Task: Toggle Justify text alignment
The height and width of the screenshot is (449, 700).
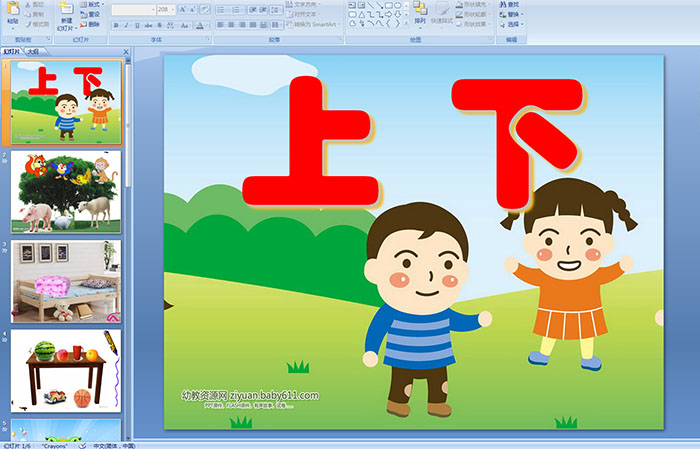Action: [x=253, y=25]
